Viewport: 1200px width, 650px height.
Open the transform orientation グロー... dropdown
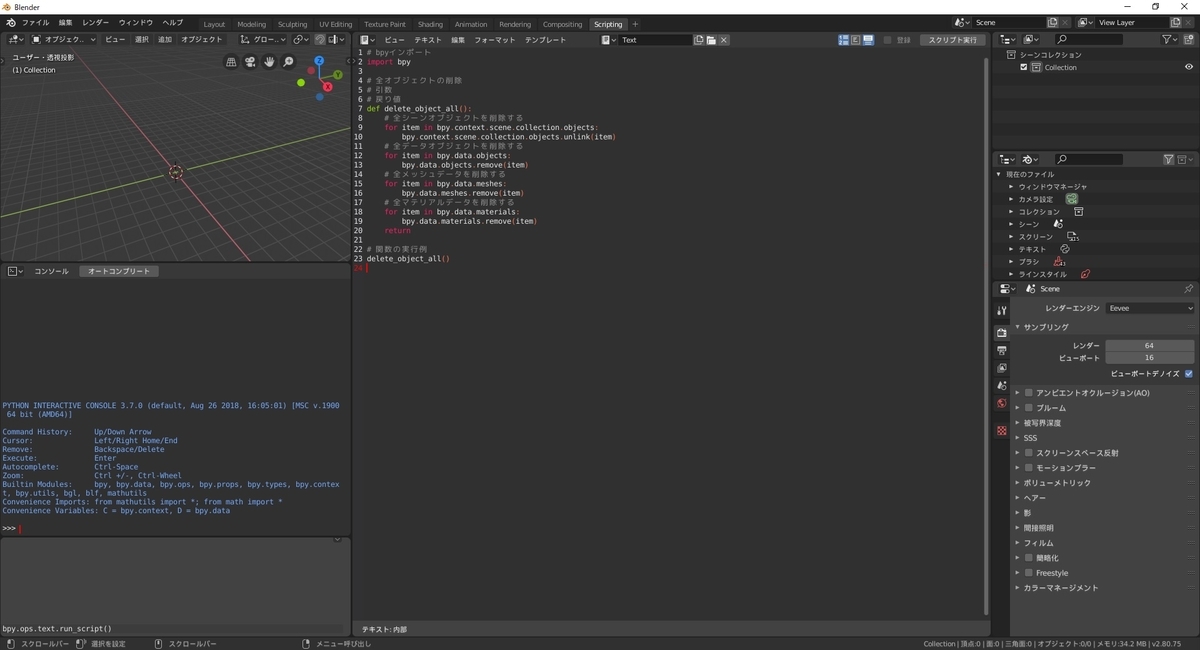pos(264,40)
